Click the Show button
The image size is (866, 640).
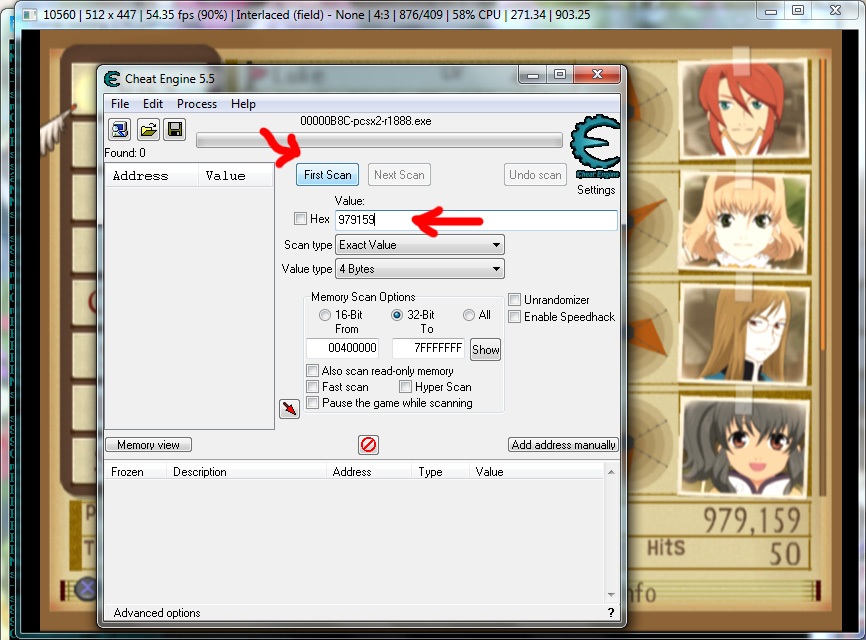click(x=485, y=350)
